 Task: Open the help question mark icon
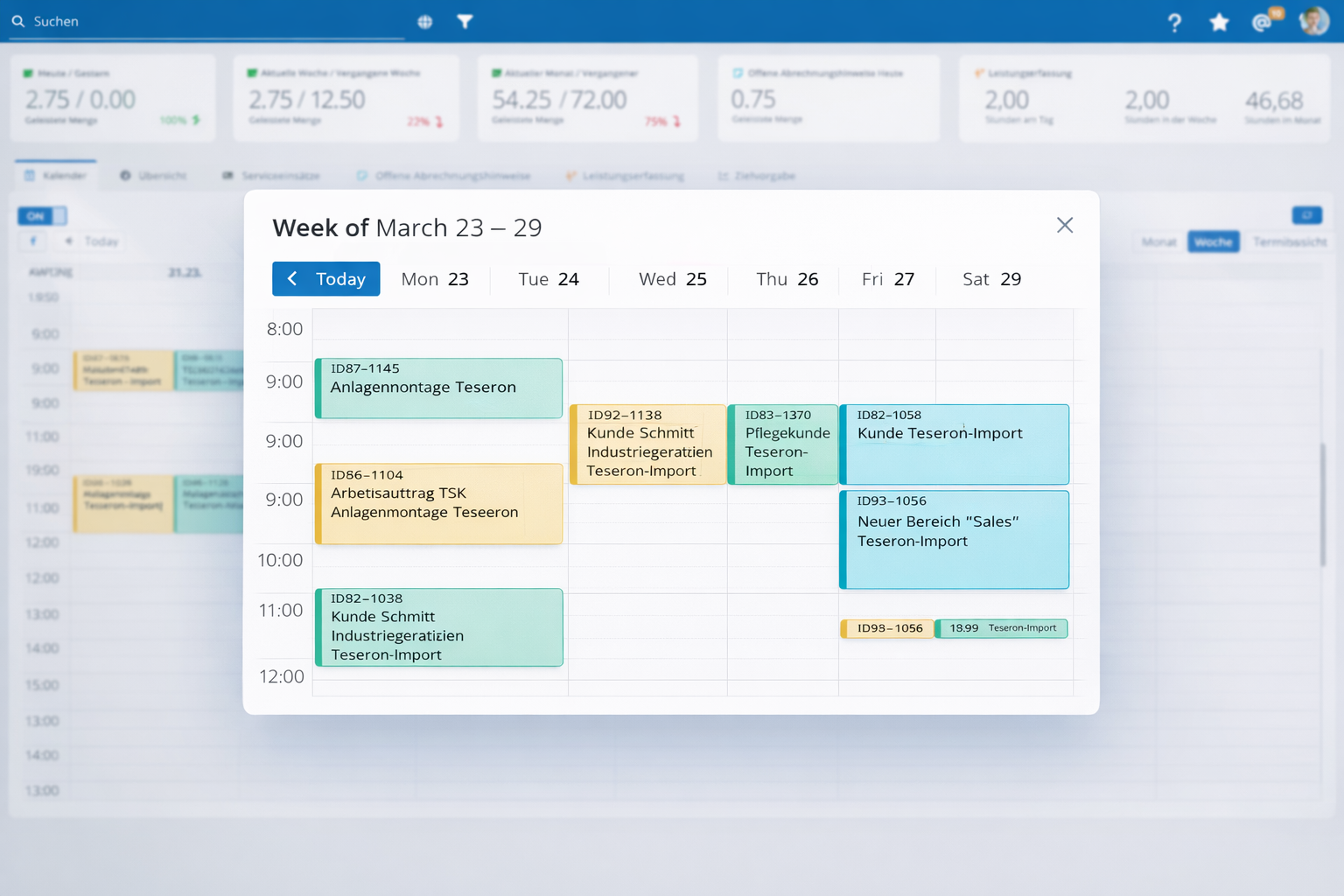[1174, 23]
